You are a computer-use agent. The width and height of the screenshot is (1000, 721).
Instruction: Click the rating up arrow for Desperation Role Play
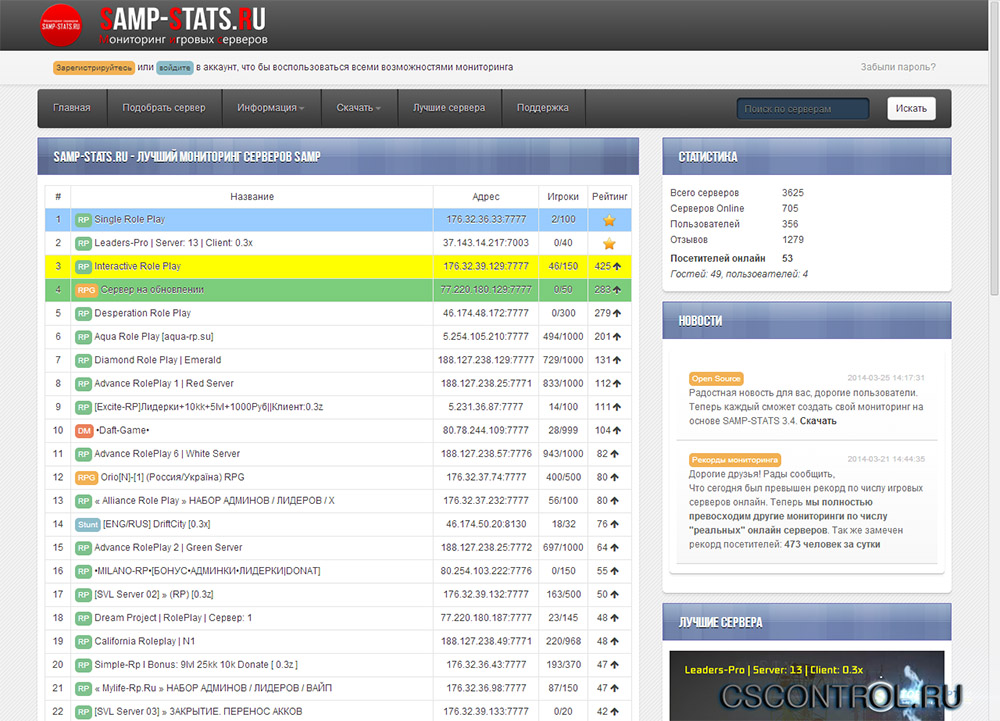[x=617, y=314]
